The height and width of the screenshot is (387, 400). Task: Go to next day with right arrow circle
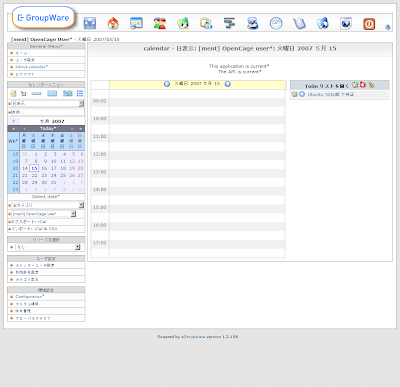[228, 84]
